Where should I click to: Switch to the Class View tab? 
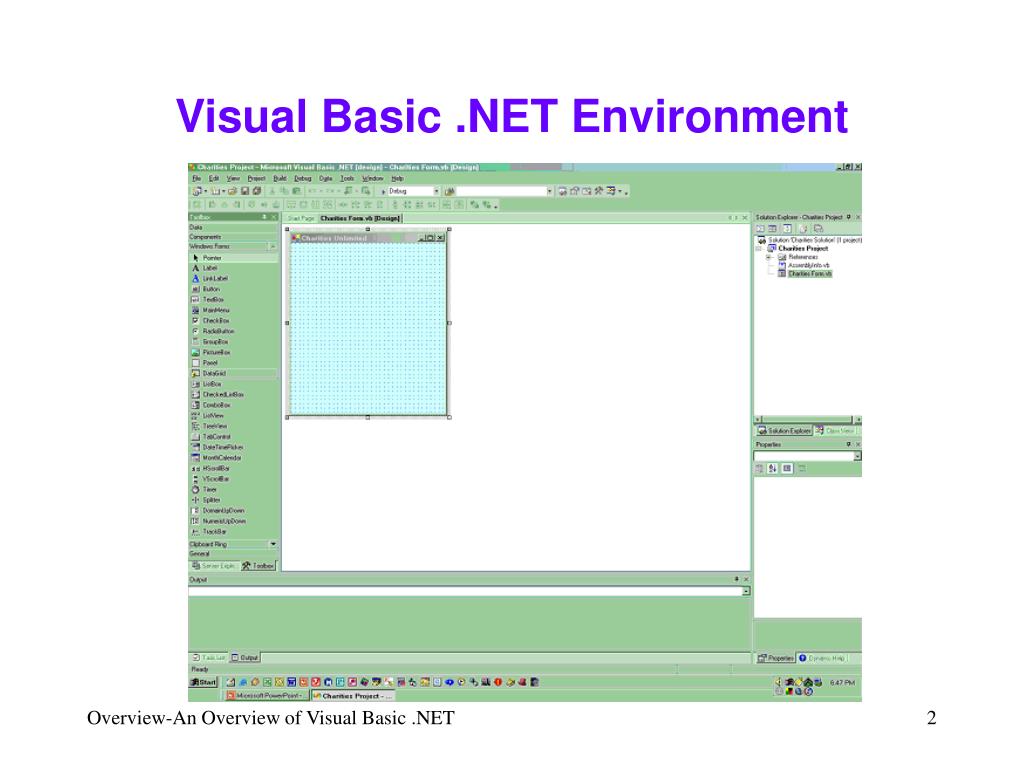pos(834,429)
